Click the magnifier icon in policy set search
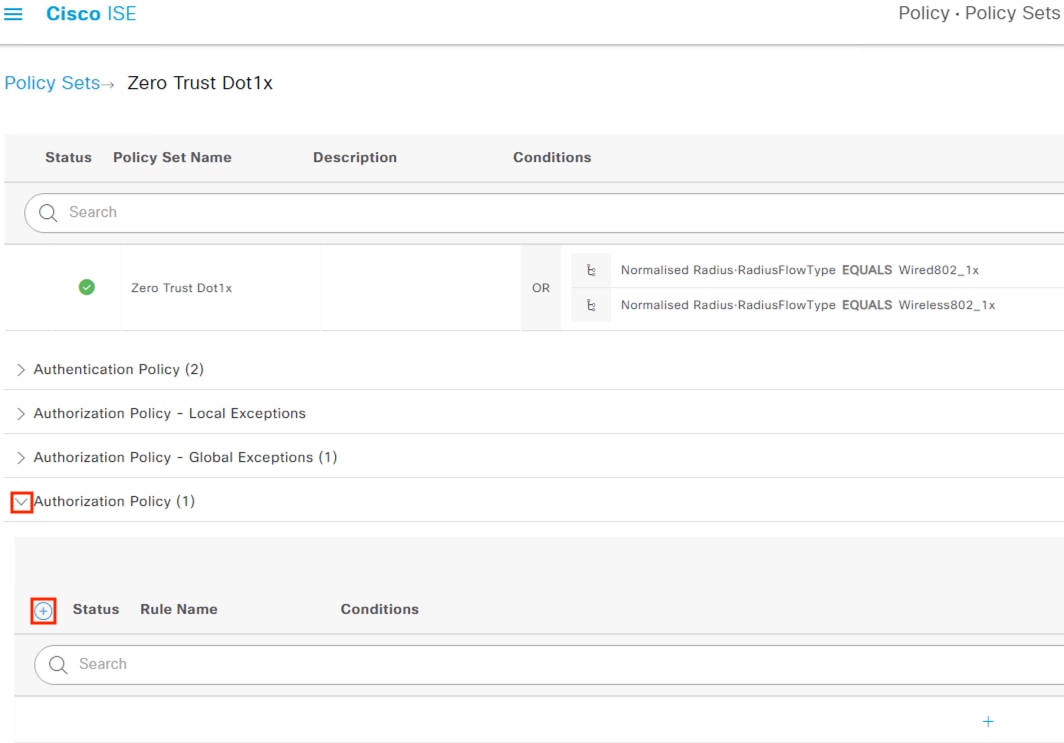This screenshot has height=743, width=1064. point(48,212)
